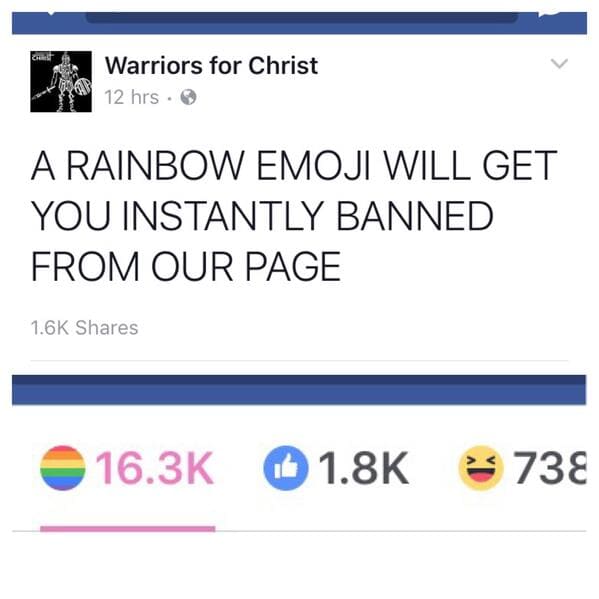Viewport: 599px width, 599px height.
Task: View the 1.6K Shares list
Action: (84, 328)
